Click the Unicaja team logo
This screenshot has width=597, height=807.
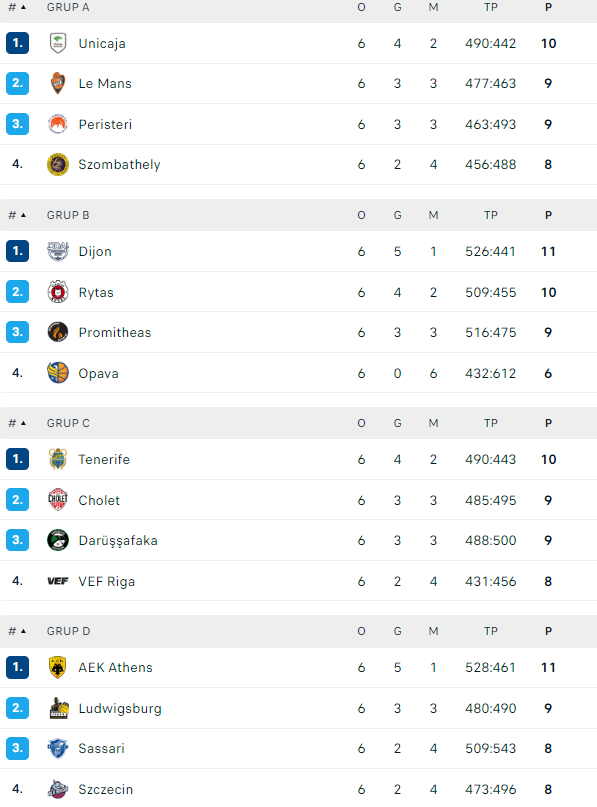[x=58, y=43]
